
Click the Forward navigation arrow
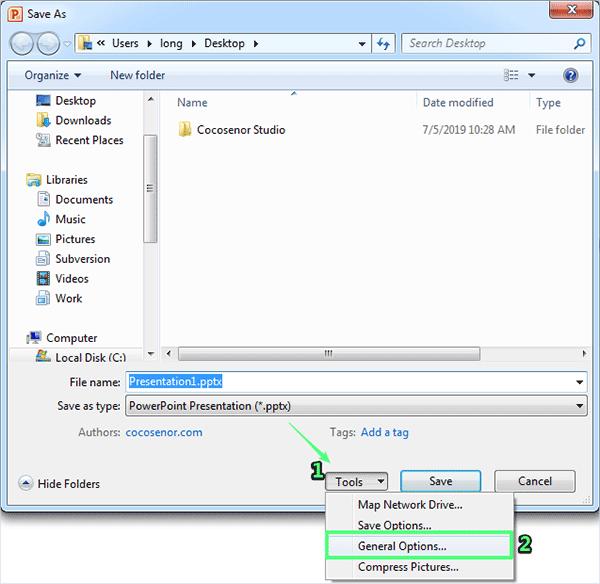pyautogui.click(x=49, y=43)
